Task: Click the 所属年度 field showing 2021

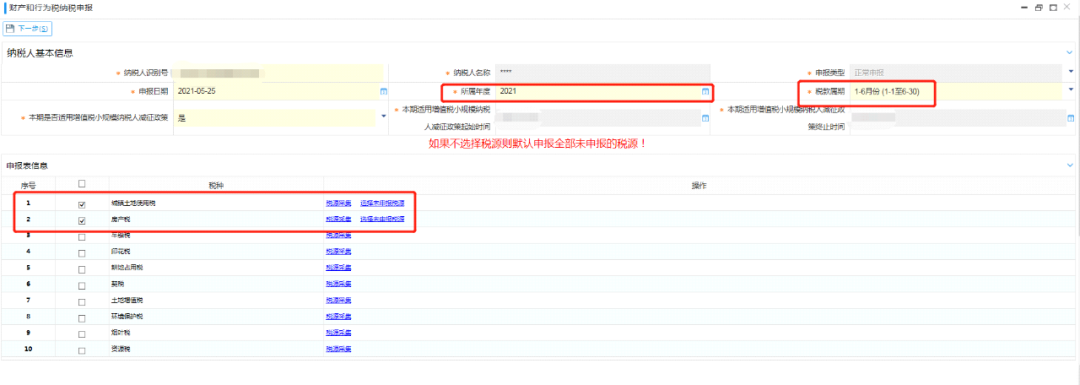Action: tap(598, 91)
